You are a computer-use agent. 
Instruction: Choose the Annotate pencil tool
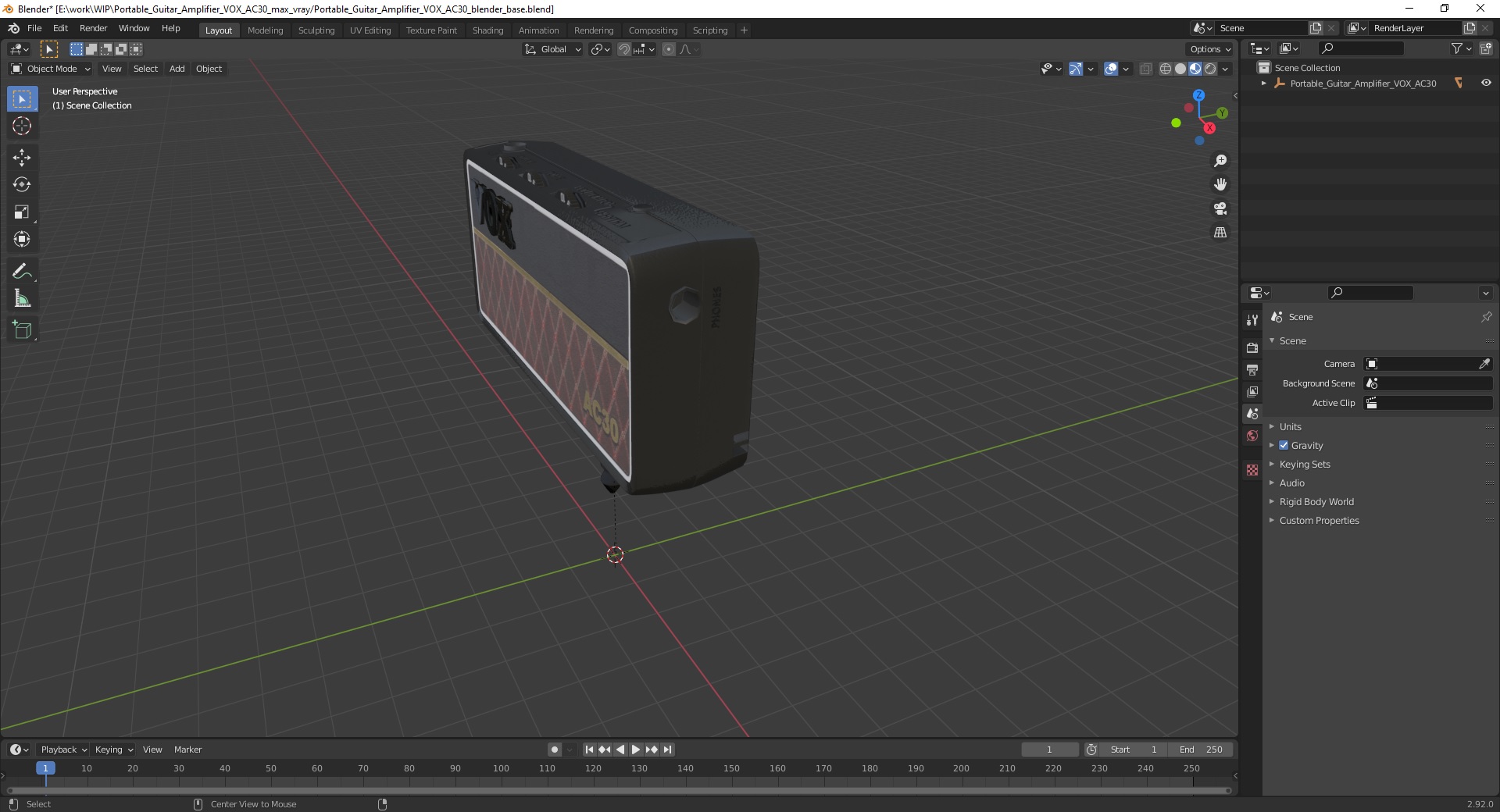[22, 271]
